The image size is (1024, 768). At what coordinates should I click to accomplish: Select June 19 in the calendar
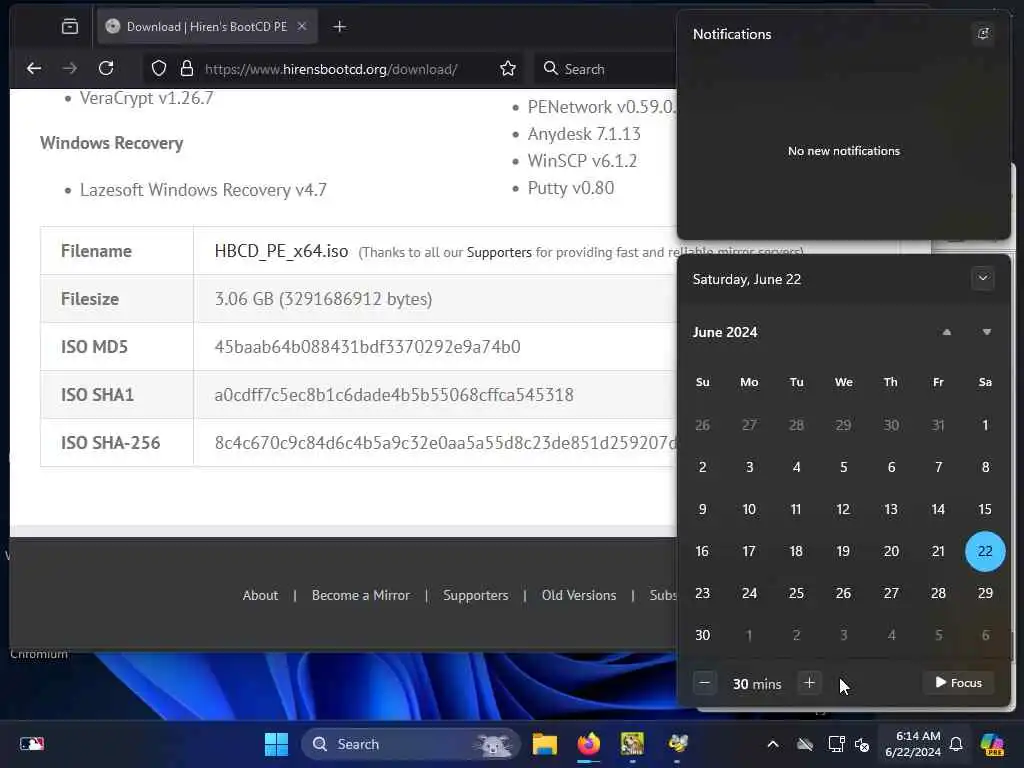(x=843, y=551)
